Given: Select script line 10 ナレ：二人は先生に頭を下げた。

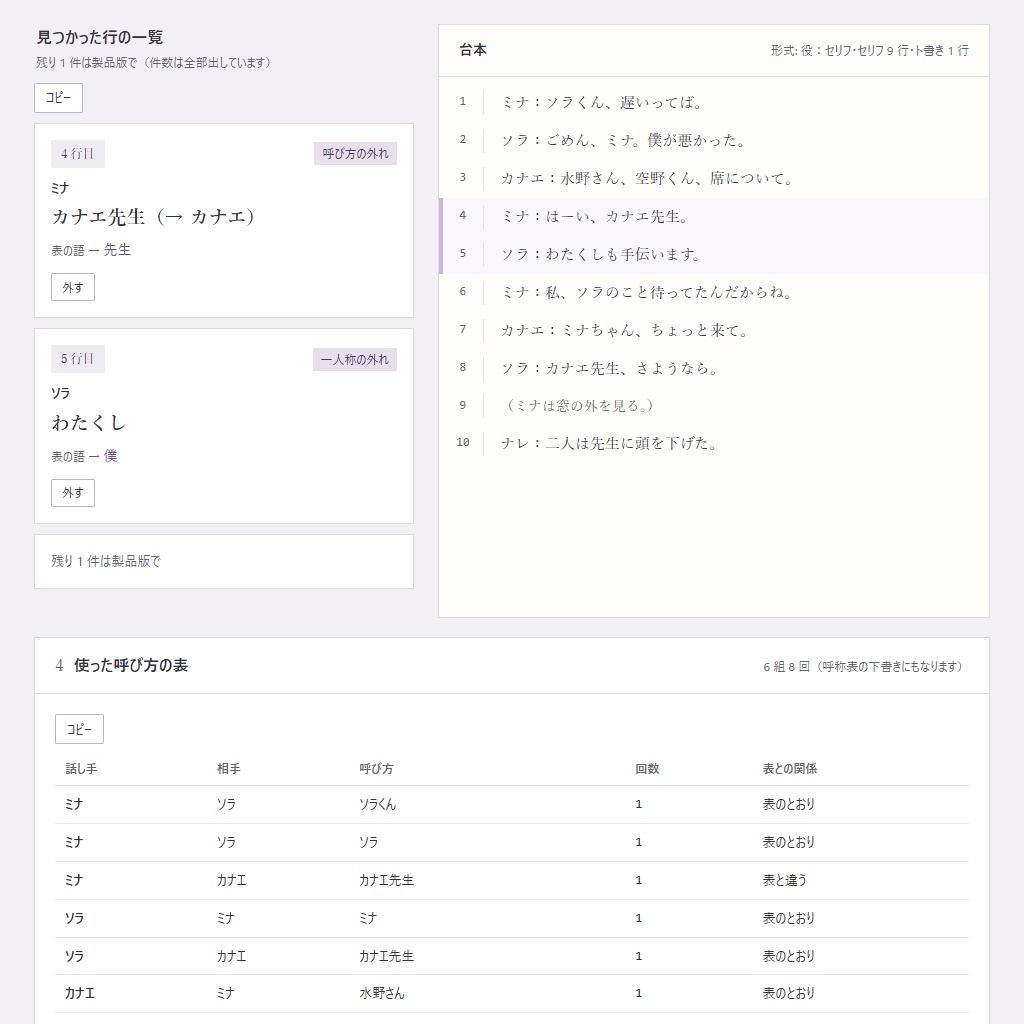Looking at the screenshot, I should (x=714, y=443).
